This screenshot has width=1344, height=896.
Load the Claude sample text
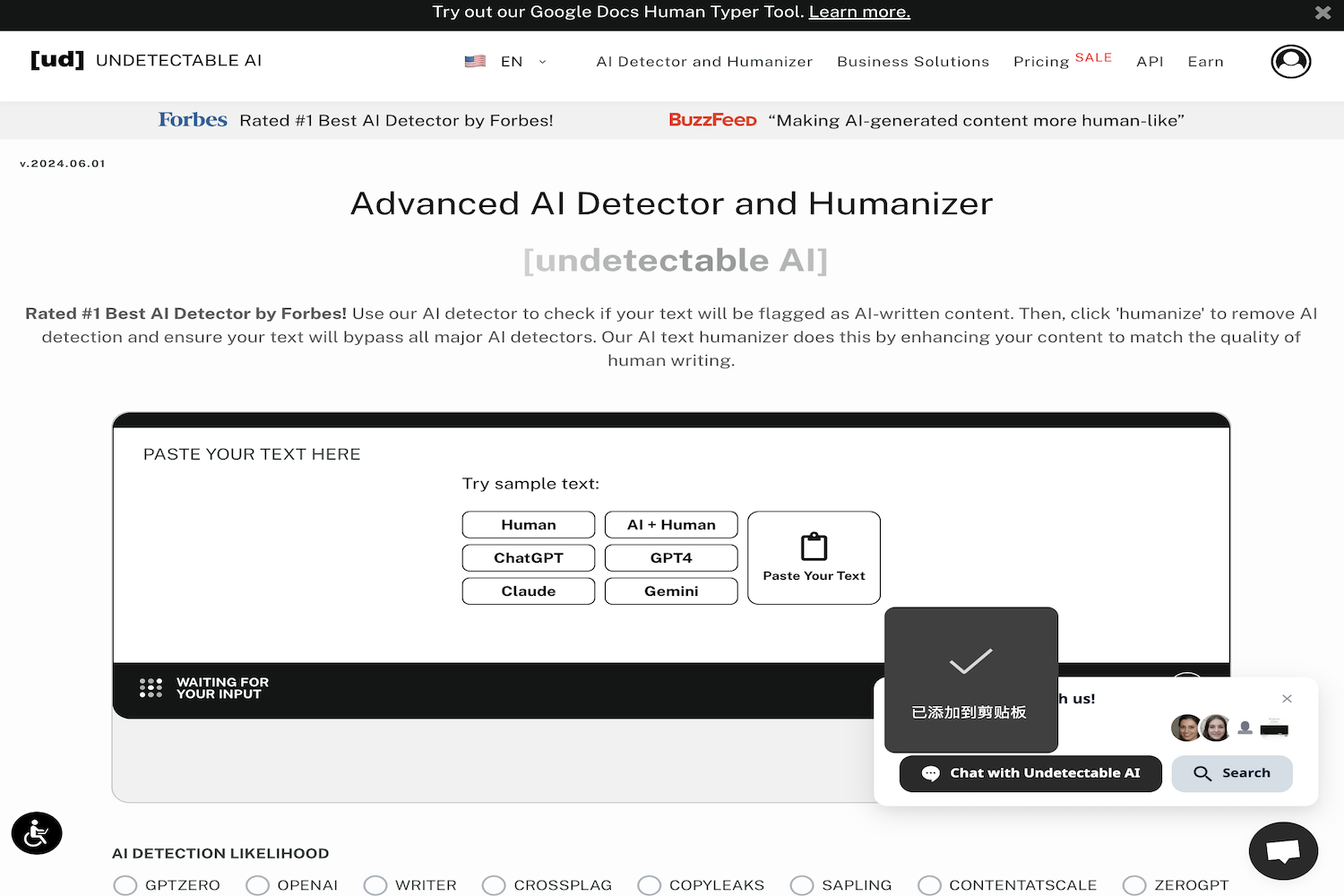(529, 590)
